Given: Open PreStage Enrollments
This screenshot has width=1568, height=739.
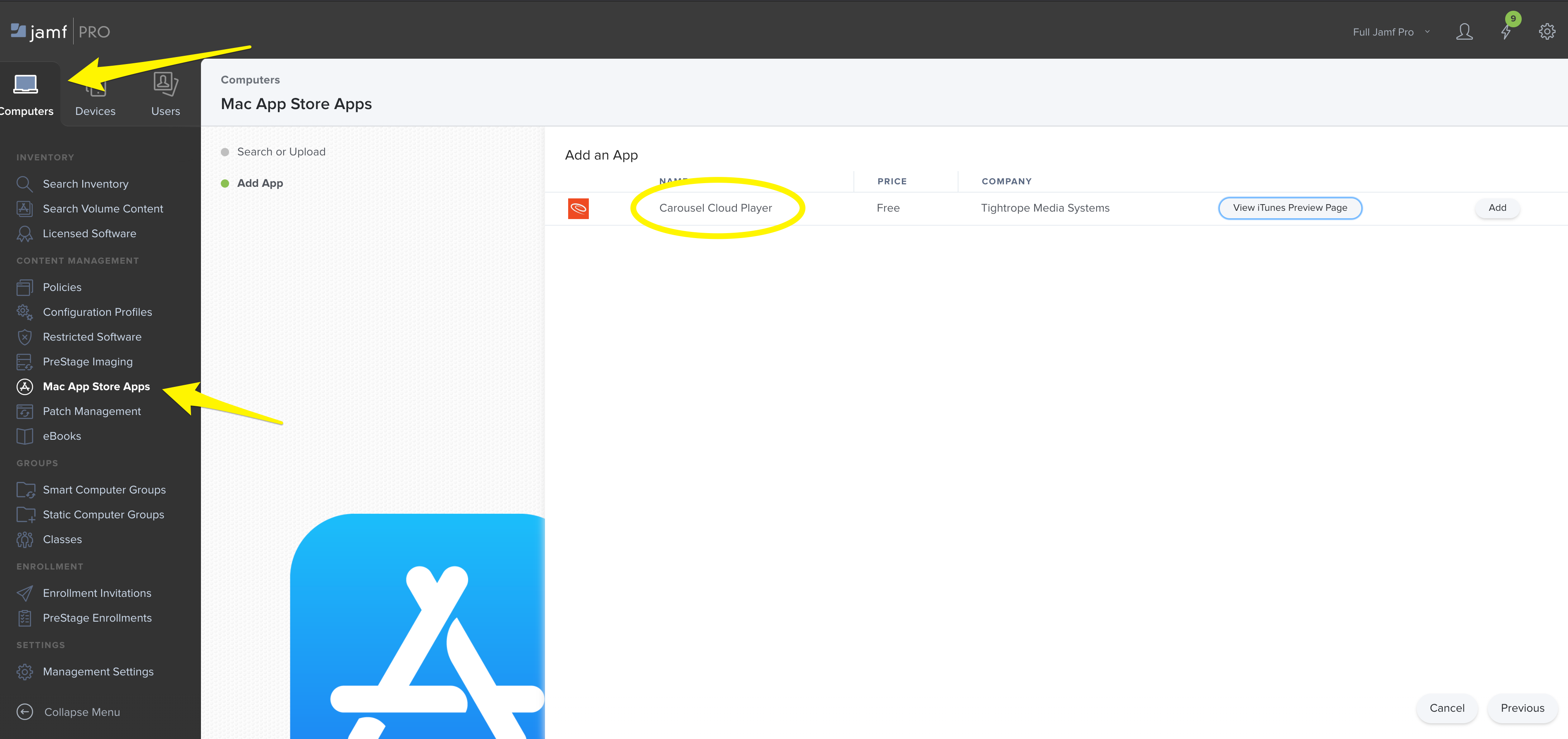Looking at the screenshot, I should point(97,618).
